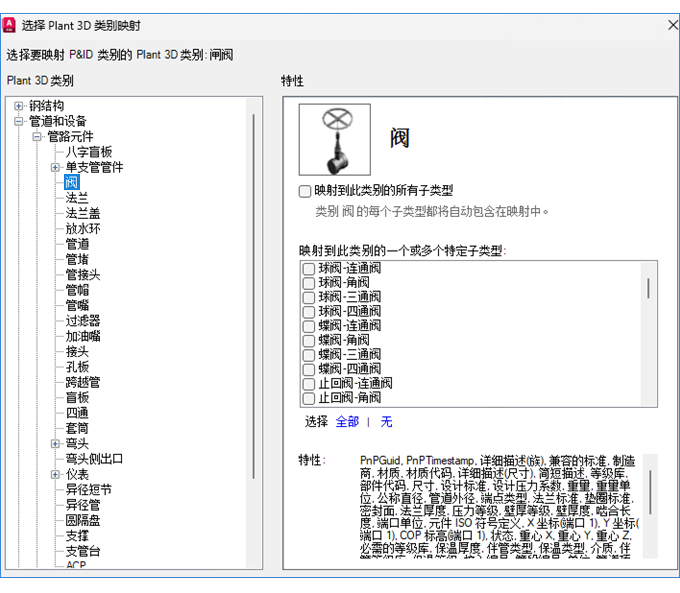This screenshot has width=680, height=593.
Task: Expand the 仪表 tree node
Action: point(55,474)
